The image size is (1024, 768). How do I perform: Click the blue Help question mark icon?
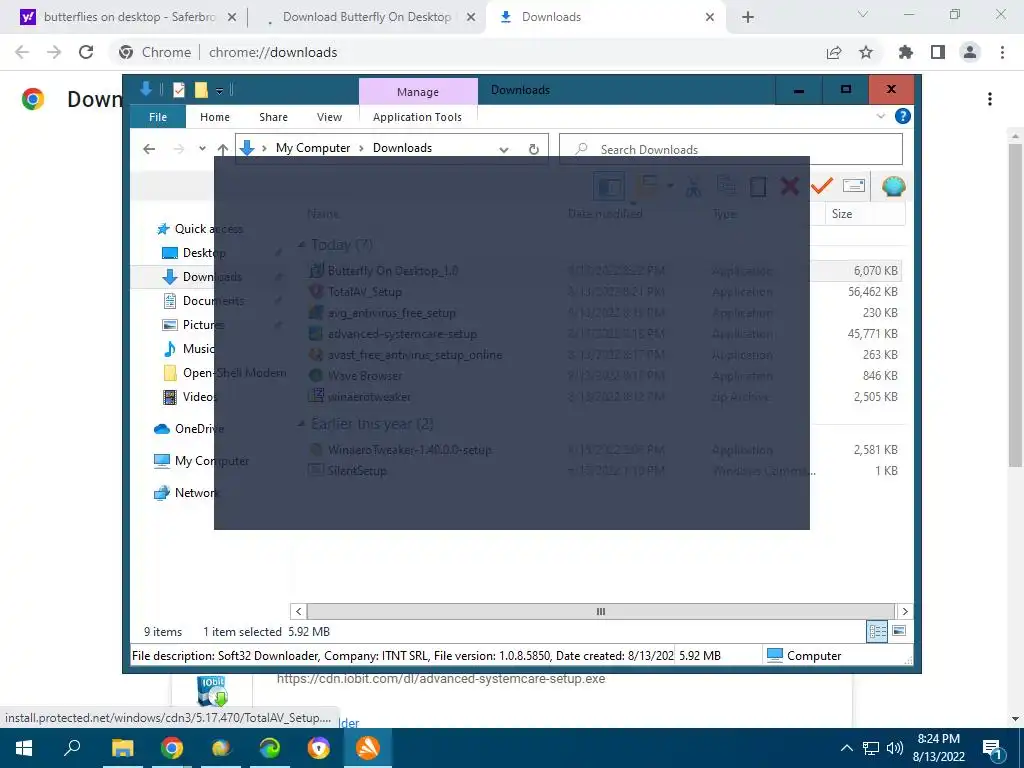[903, 116]
